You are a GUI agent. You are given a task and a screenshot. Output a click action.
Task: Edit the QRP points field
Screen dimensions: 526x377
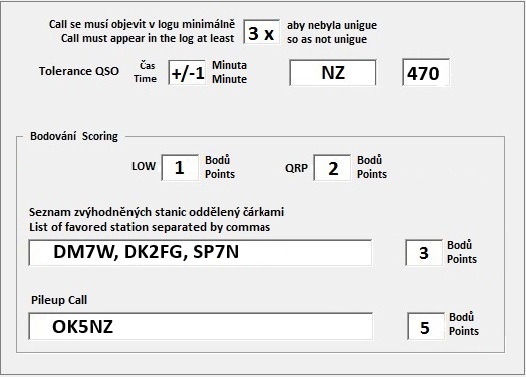pos(332,168)
